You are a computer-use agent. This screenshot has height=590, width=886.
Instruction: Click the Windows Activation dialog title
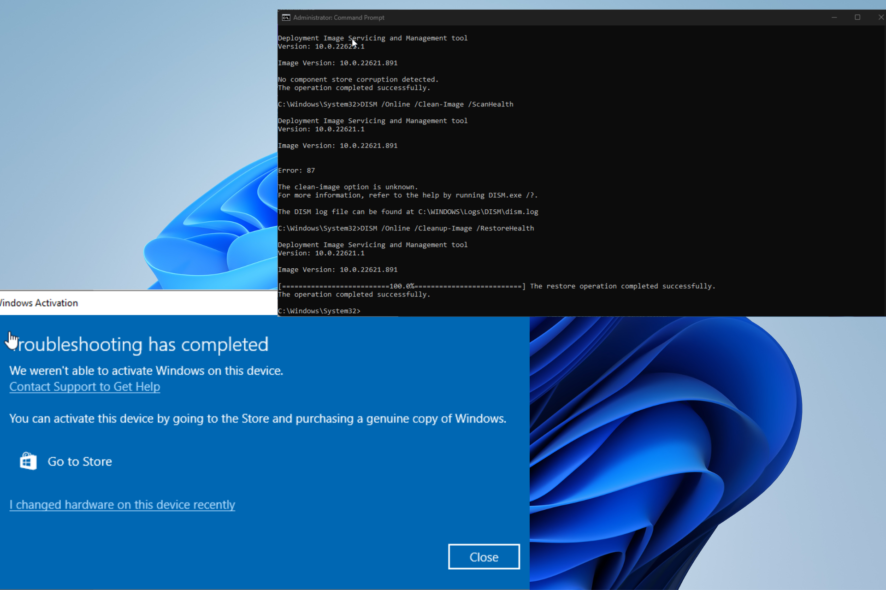pyautogui.click(x=39, y=303)
